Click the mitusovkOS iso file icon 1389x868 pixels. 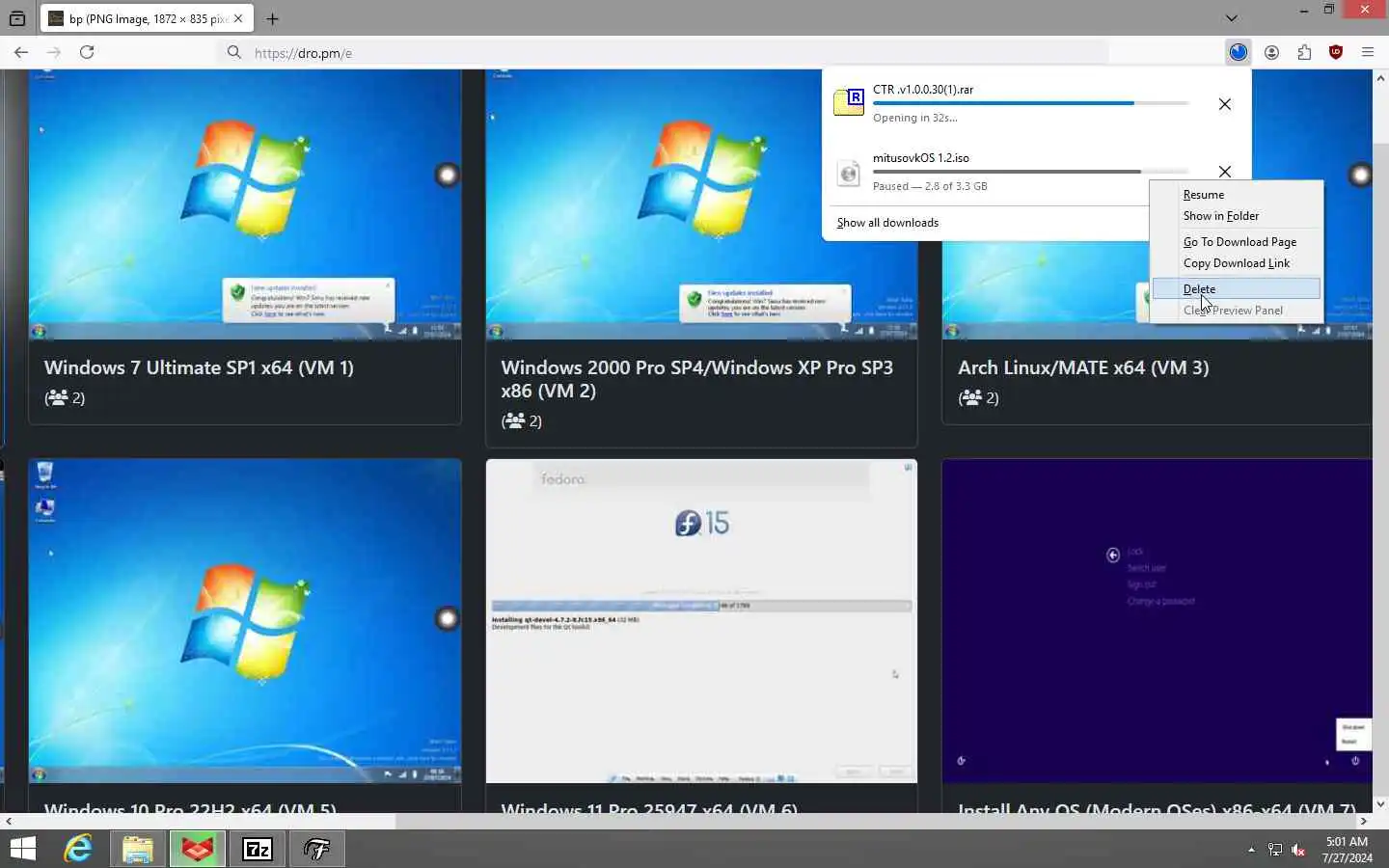pos(849,173)
